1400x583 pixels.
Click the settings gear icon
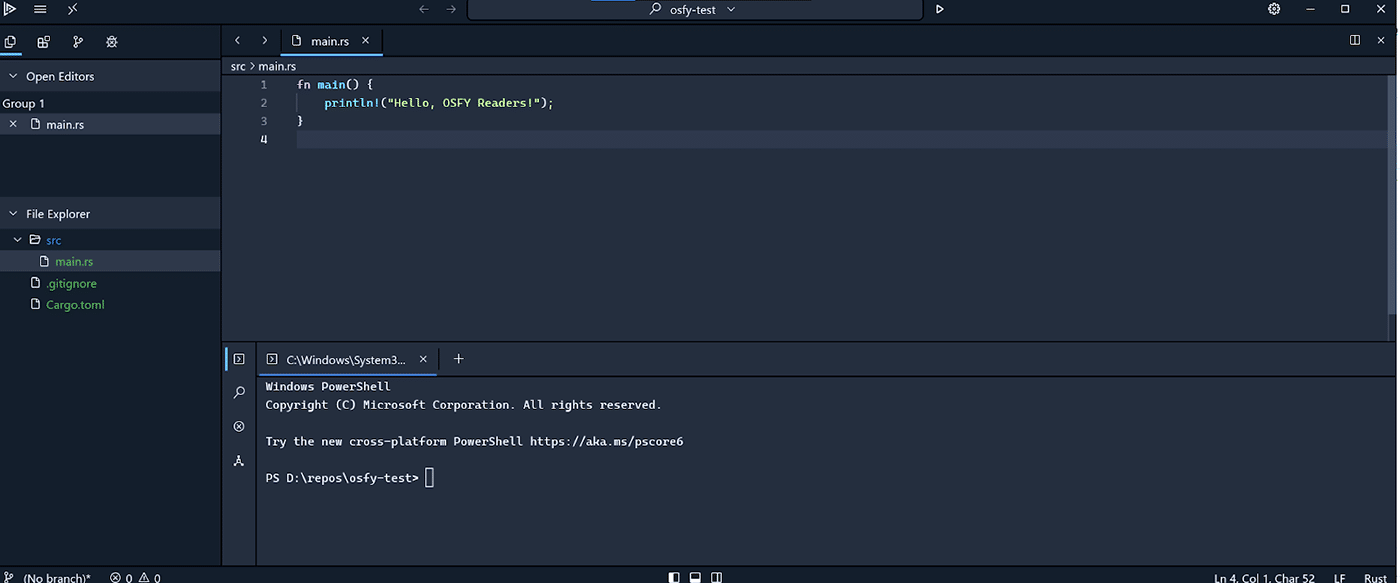pyautogui.click(x=1274, y=9)
